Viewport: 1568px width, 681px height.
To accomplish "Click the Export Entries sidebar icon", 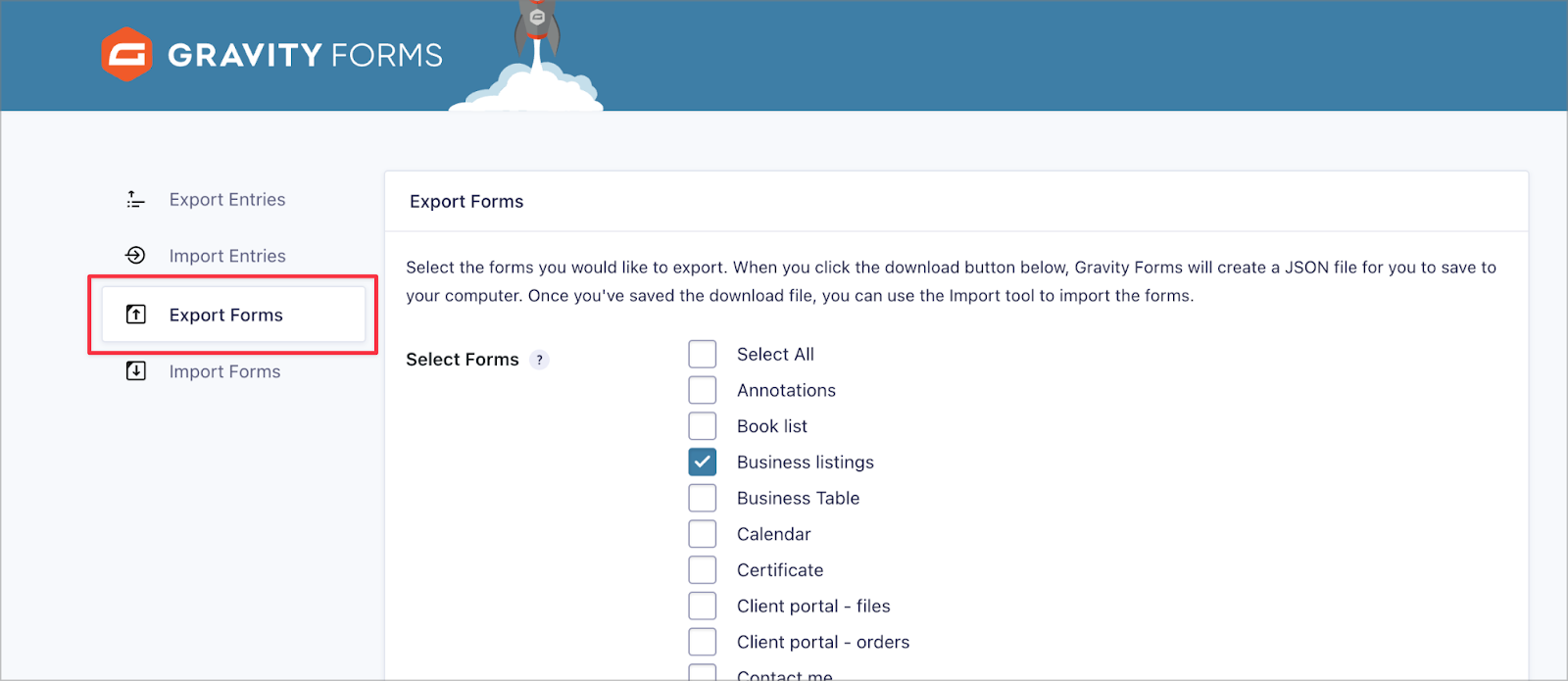I will coord(135,200).
